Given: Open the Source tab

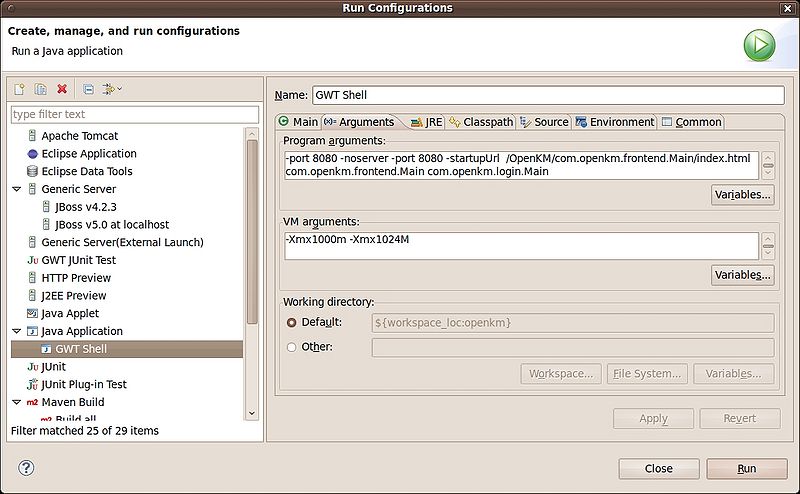Looking at the screenshot, I should tap(544, 122).
